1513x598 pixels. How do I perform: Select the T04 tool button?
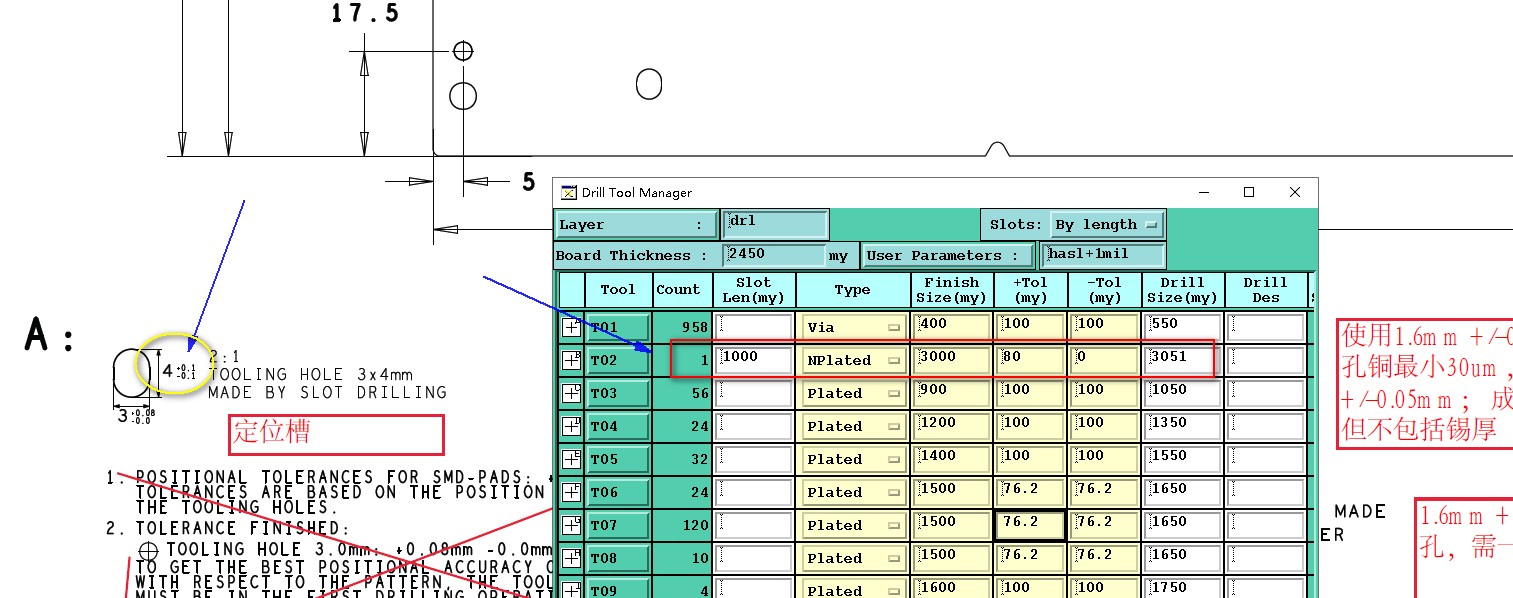click(618, 426)
